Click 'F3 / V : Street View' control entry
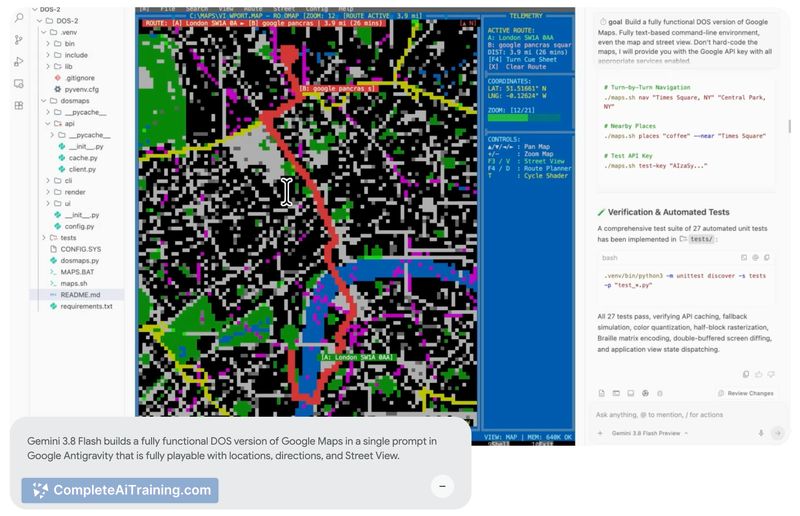800x516 pixels. pos(526,161)
